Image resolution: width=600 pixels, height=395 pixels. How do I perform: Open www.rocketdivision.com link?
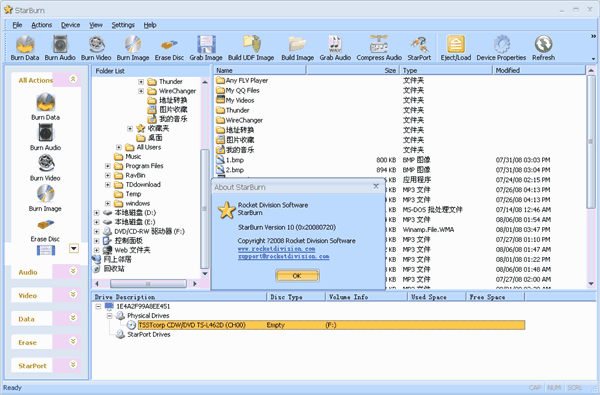click(276, 249)
